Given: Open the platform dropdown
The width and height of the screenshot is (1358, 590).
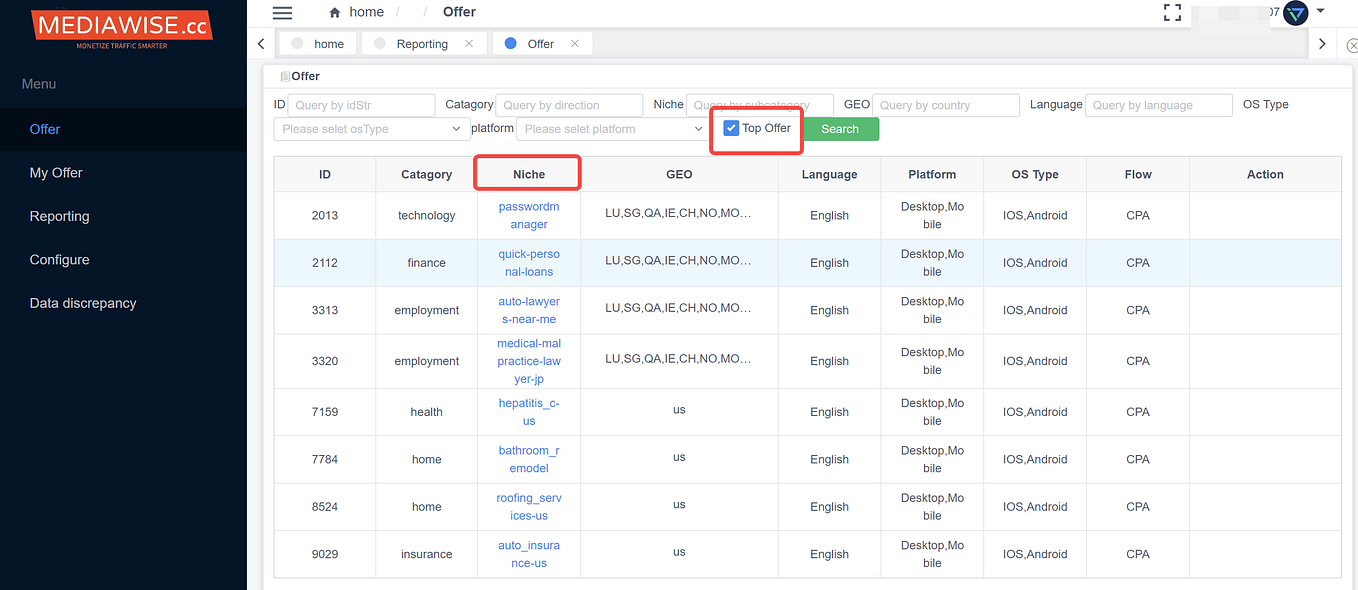Looking at the screenshot, I should [x=612, y=129].
